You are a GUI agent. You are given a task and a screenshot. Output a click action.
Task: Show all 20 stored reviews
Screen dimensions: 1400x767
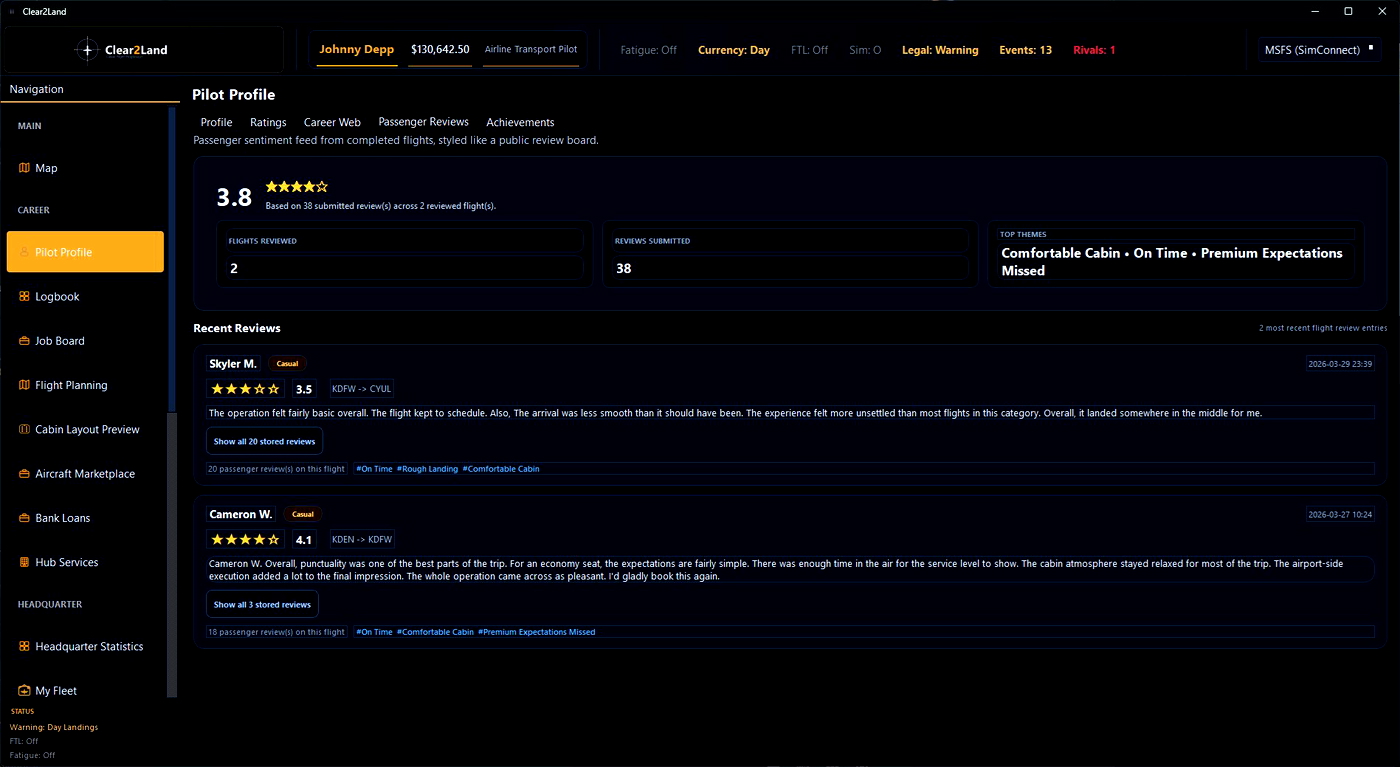264,441
